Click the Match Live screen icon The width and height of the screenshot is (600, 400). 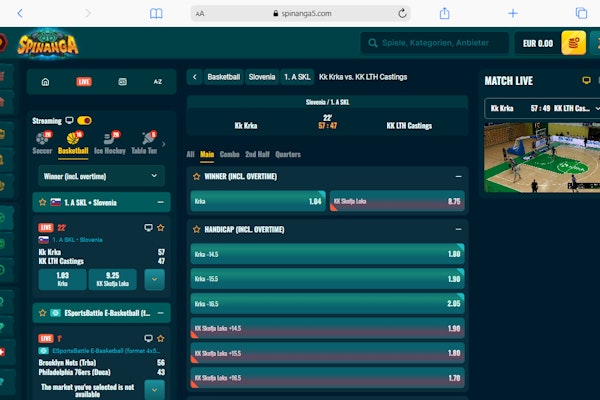click(586, 80)
